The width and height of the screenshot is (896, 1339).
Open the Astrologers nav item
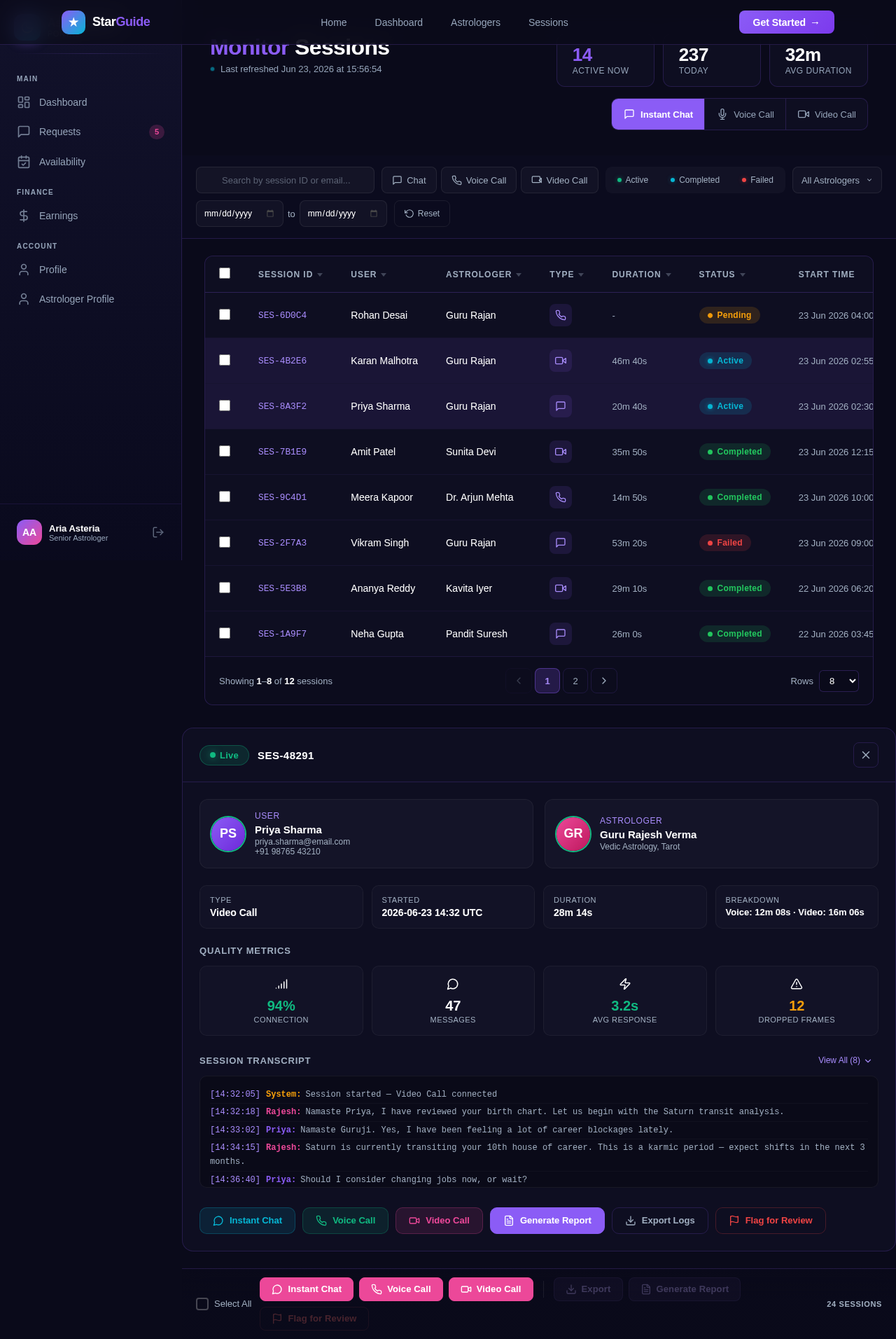(x=475, y=22)
